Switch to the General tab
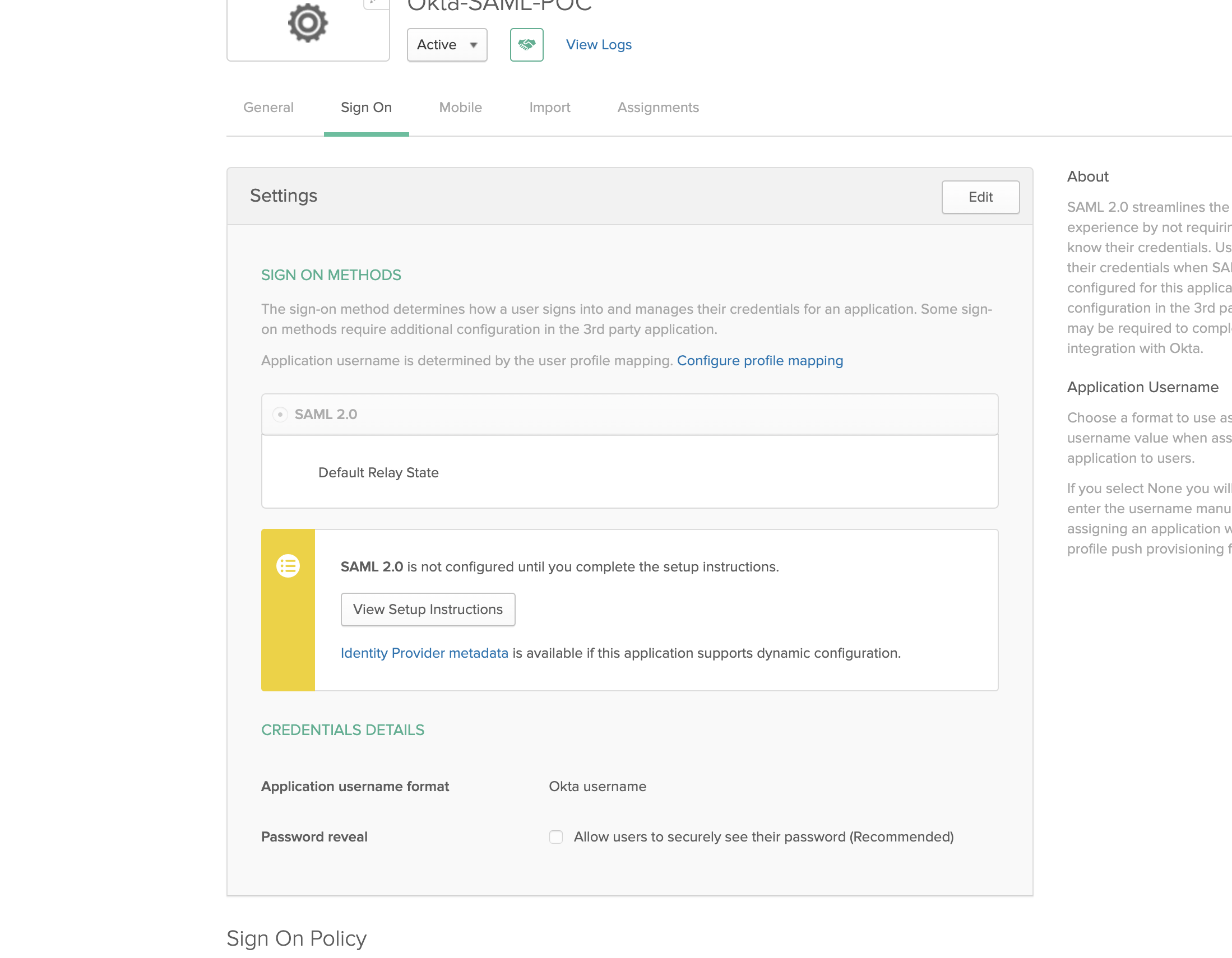The width and height of the screenshot is (1232, 958). tap(268, 107)
